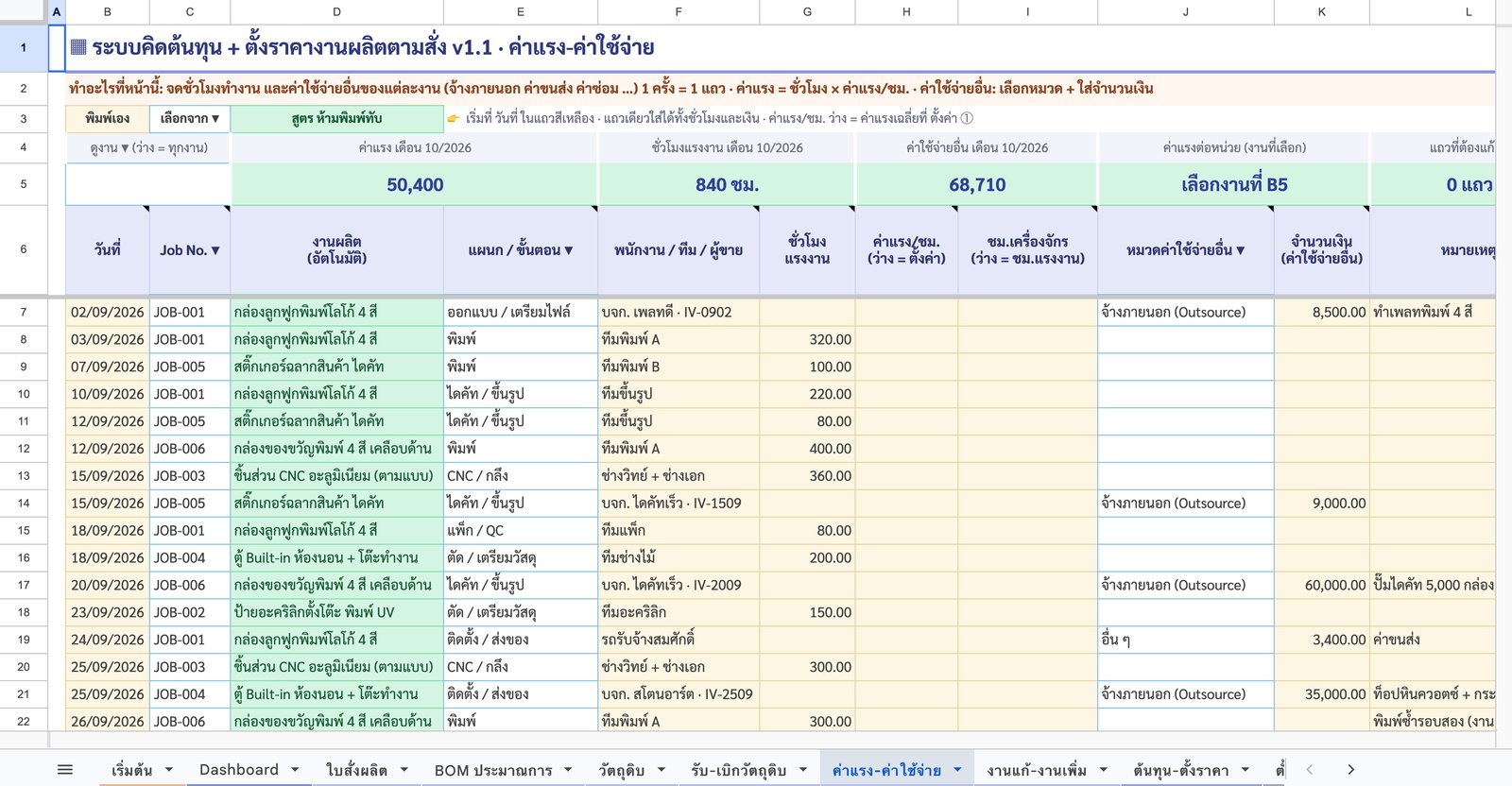This screenshot has height=786, width=1512.
Task: Select the Job No. ▼ header cell
Action: point(190,250)
